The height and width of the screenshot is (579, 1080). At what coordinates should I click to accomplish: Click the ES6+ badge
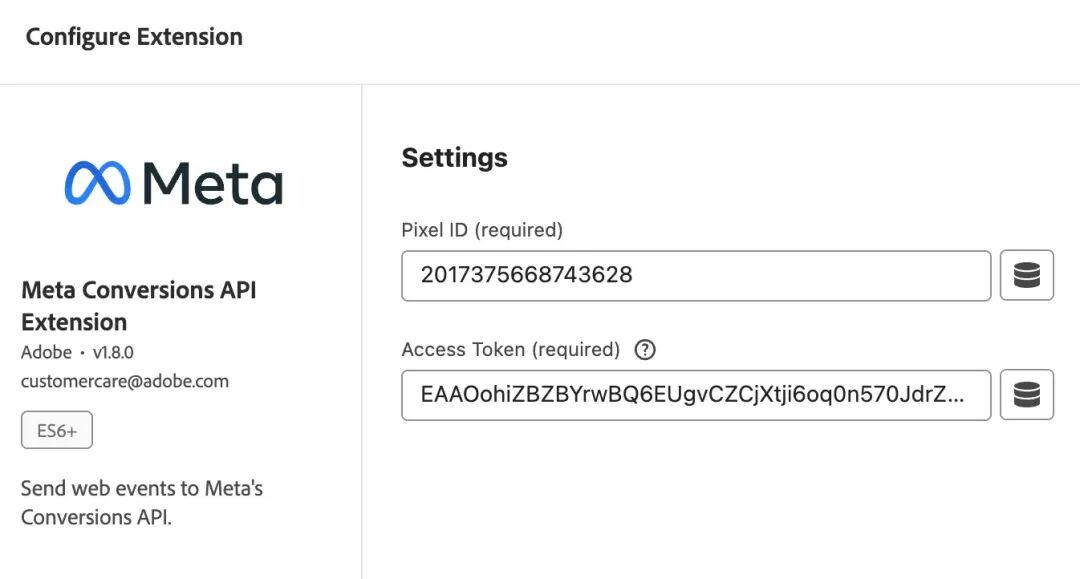point(56,429)
